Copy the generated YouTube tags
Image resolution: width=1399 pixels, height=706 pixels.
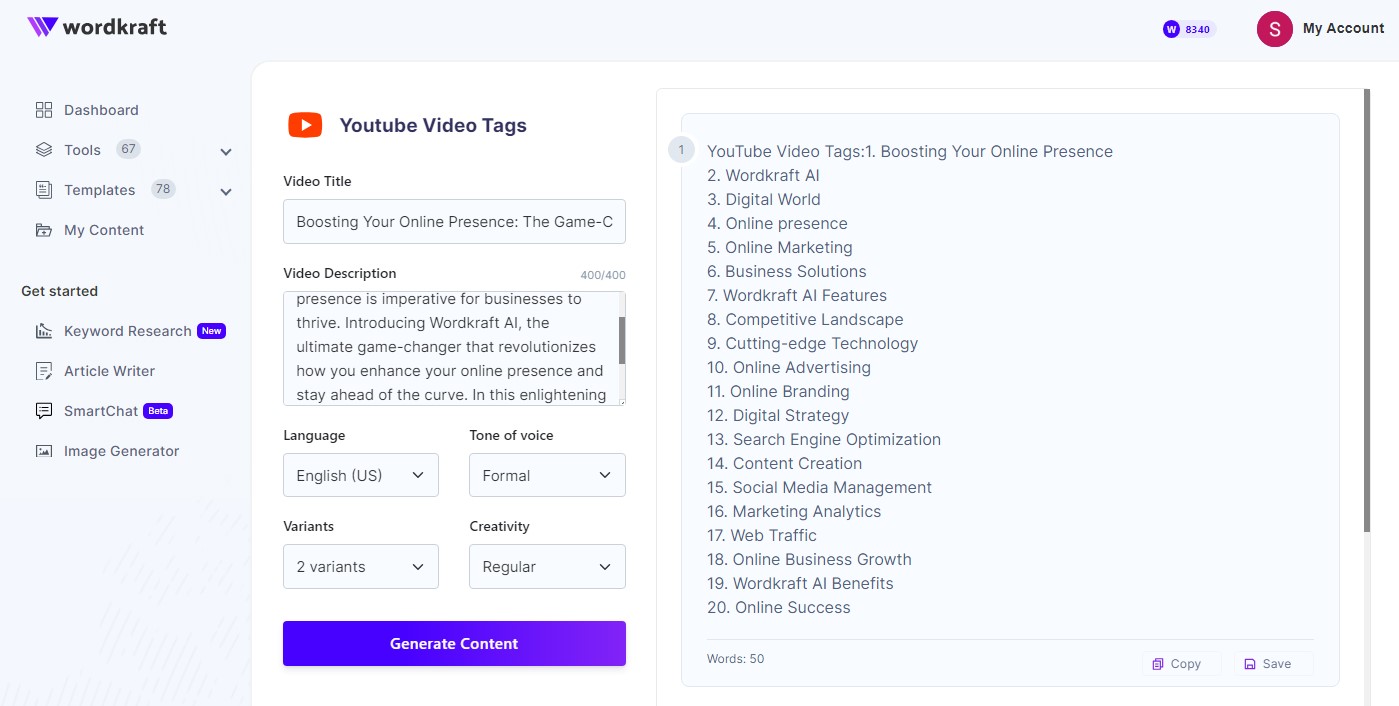[1180, 663]
